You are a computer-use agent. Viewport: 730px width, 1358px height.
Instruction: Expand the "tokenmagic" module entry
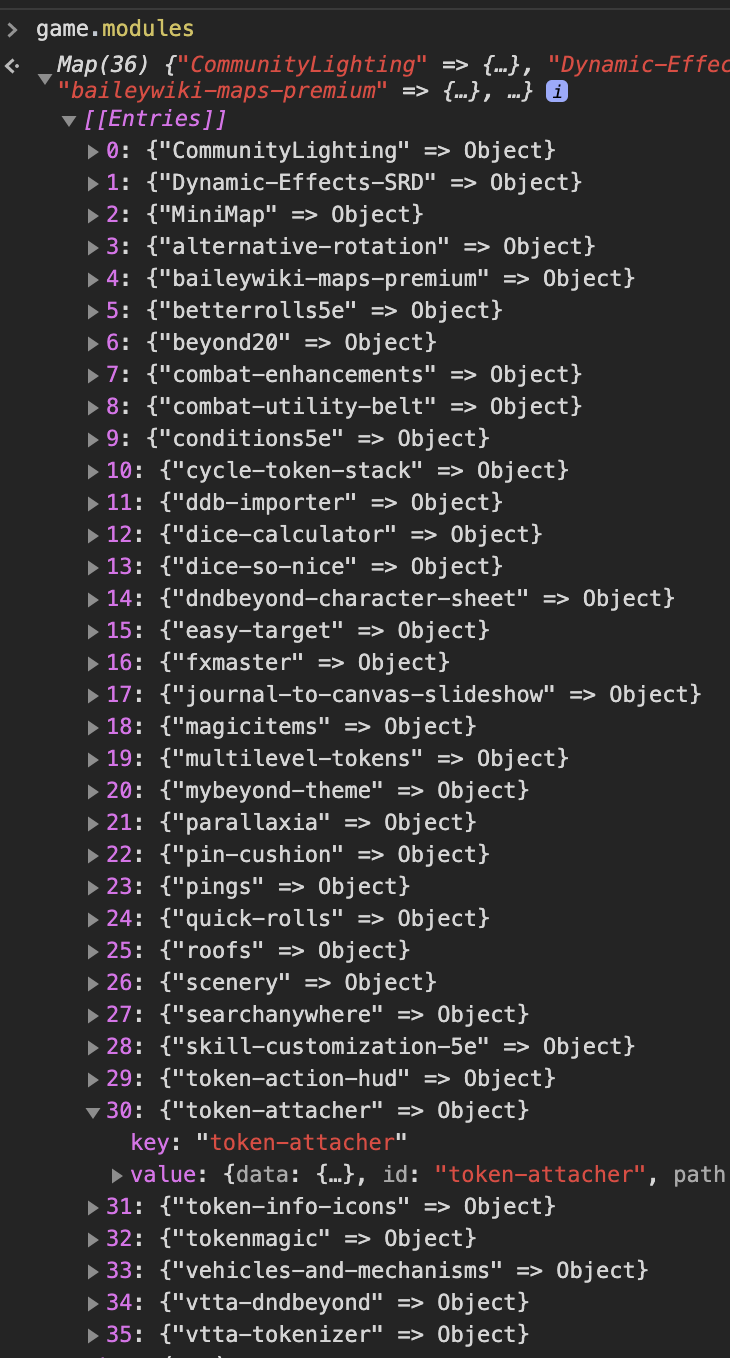92,1238
